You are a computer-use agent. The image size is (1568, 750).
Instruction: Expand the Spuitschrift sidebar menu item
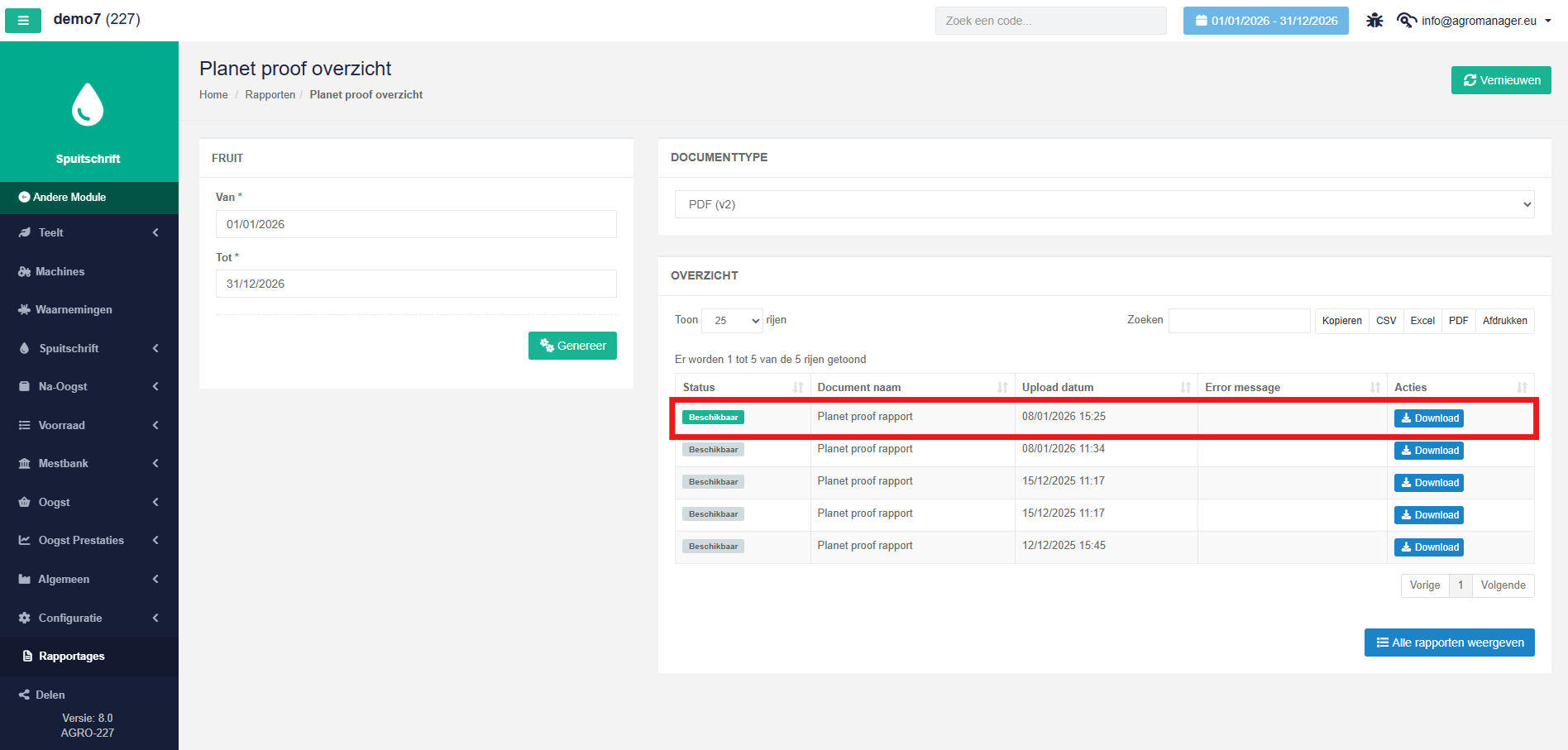[89, 348]
